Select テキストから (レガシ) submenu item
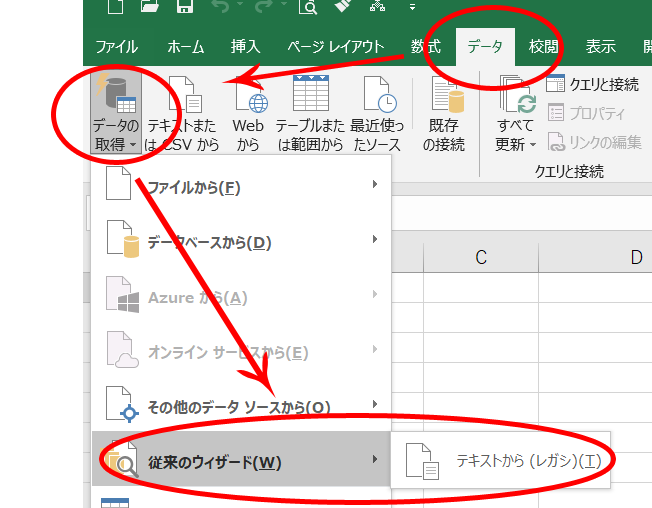Screen dimensions: 652x508 (500, 460)
